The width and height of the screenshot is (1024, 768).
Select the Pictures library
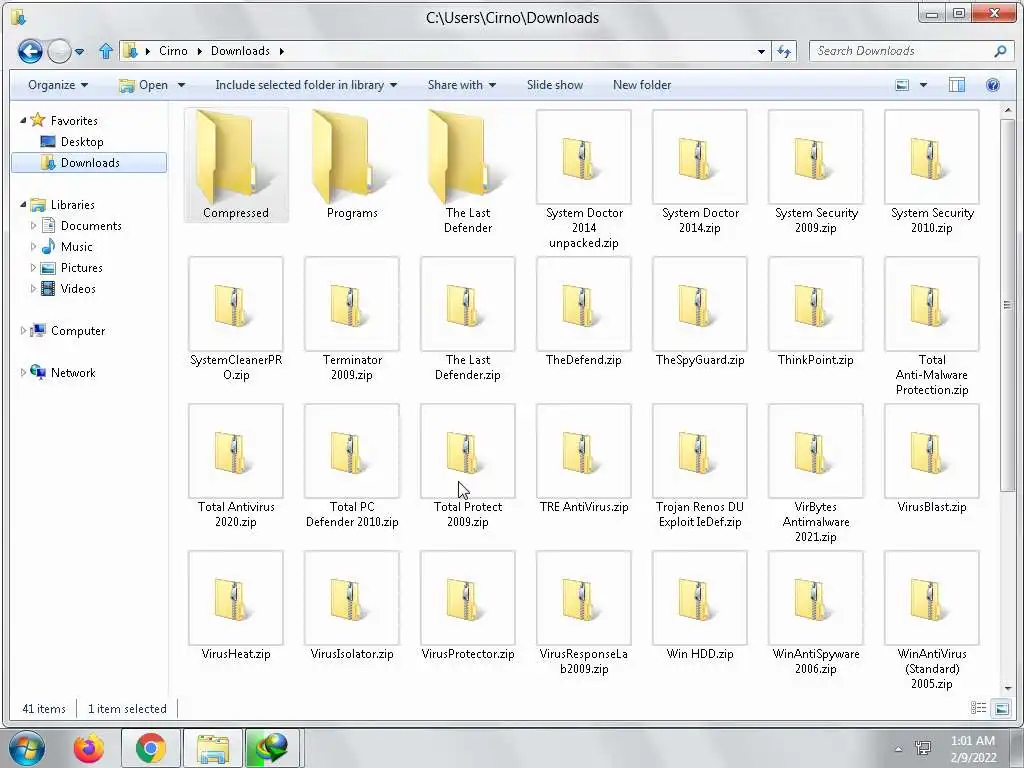pos(81,268)
